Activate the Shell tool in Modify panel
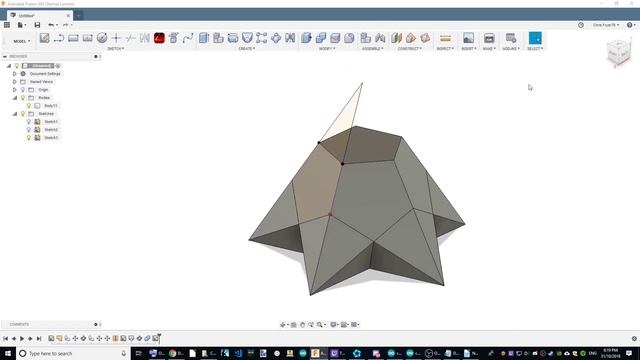 (x=335, y=38)
